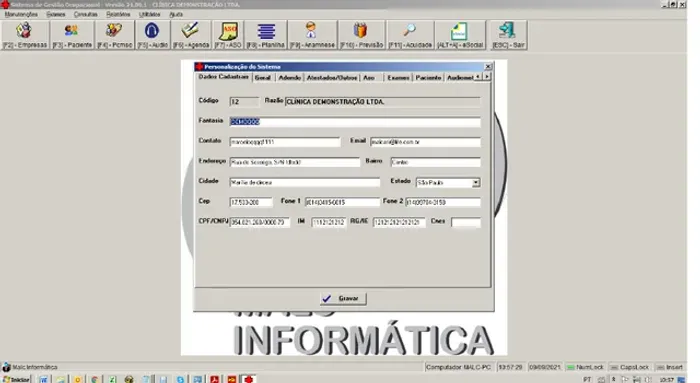Open the F6 Agenda toolbar icon
This screenshot has width=700, height=383.
tap(191, 35)
